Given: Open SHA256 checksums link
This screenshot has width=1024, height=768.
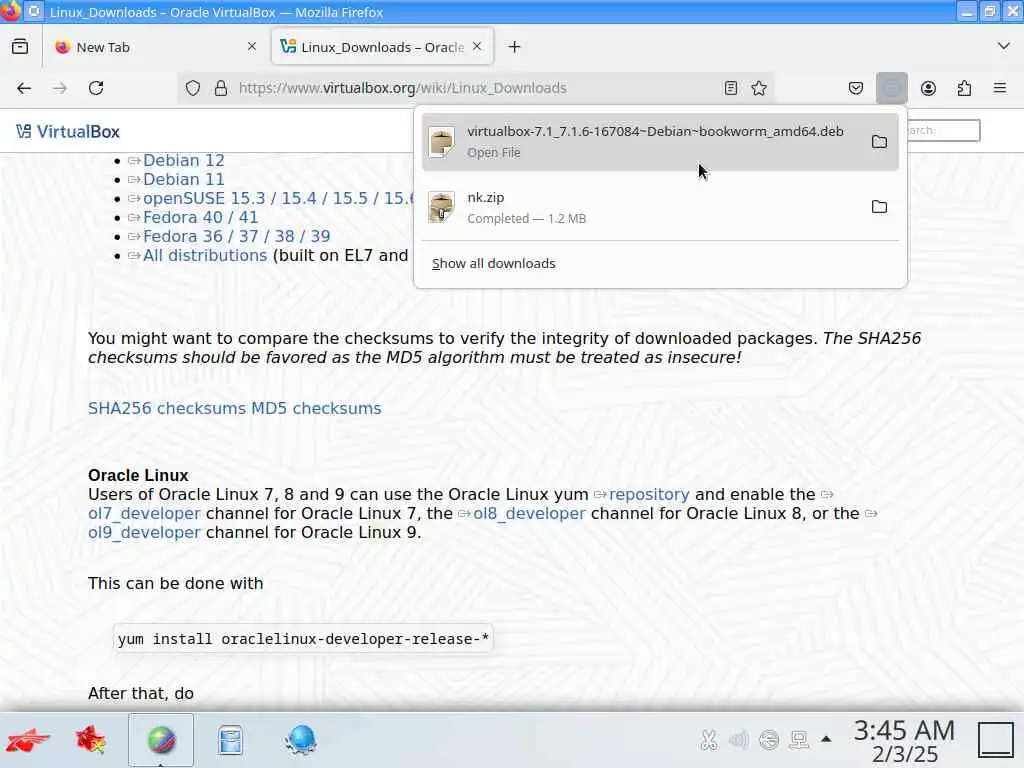Looking at the screenshot, I should [x=167, y=408].
